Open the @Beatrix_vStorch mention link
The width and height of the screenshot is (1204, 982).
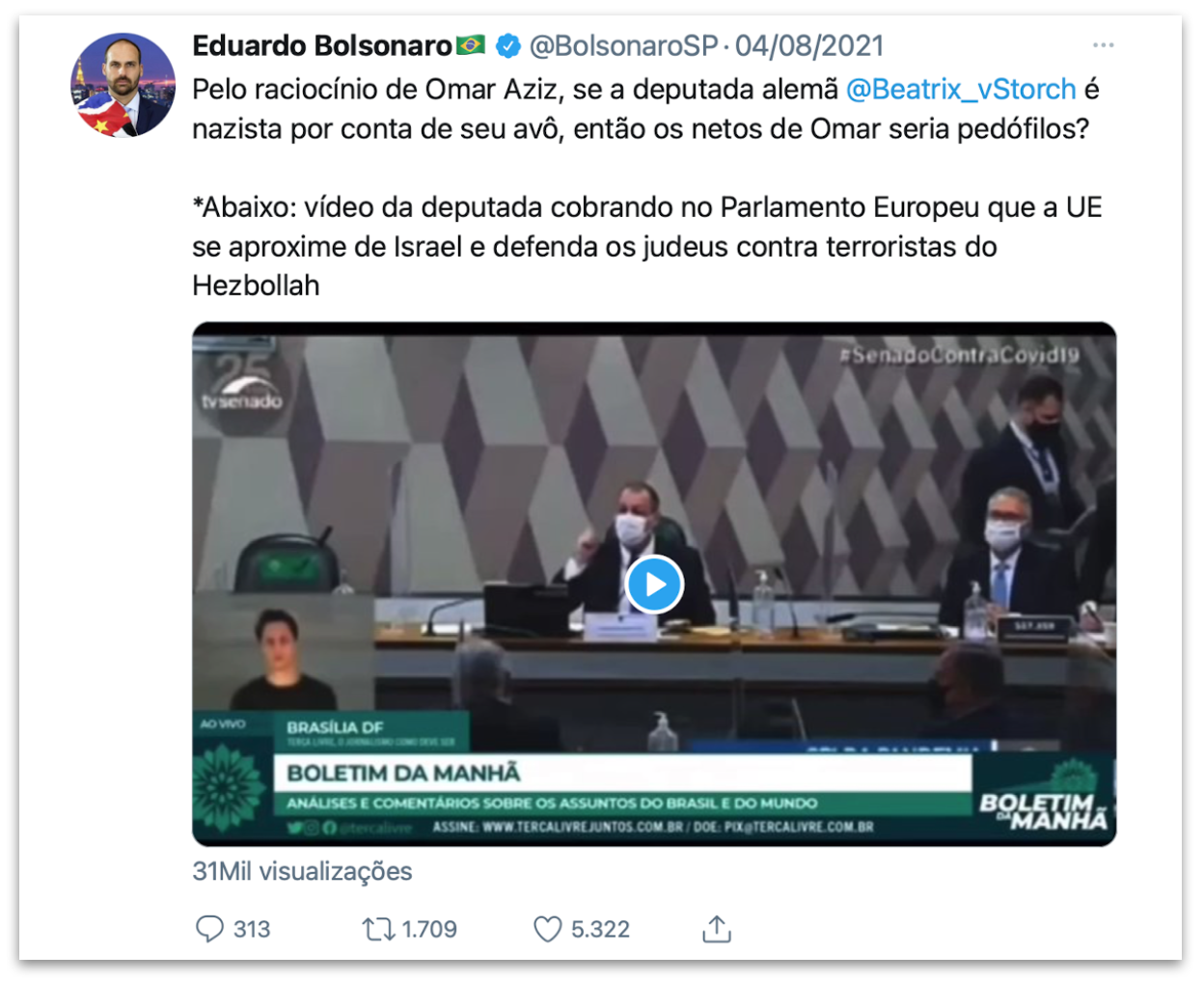pyautogui.click(x=961, y=90)
